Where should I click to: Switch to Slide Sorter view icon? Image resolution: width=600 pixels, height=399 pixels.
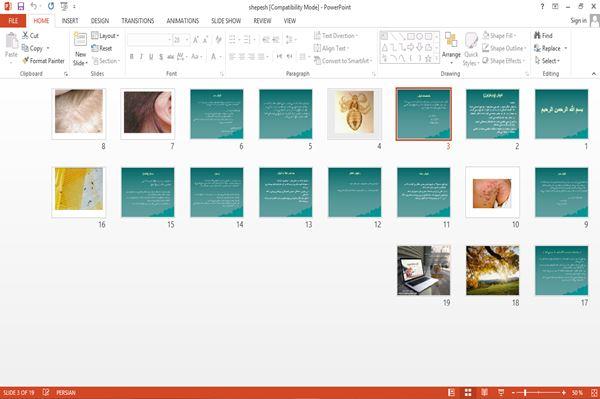click(x=468, y=392)
